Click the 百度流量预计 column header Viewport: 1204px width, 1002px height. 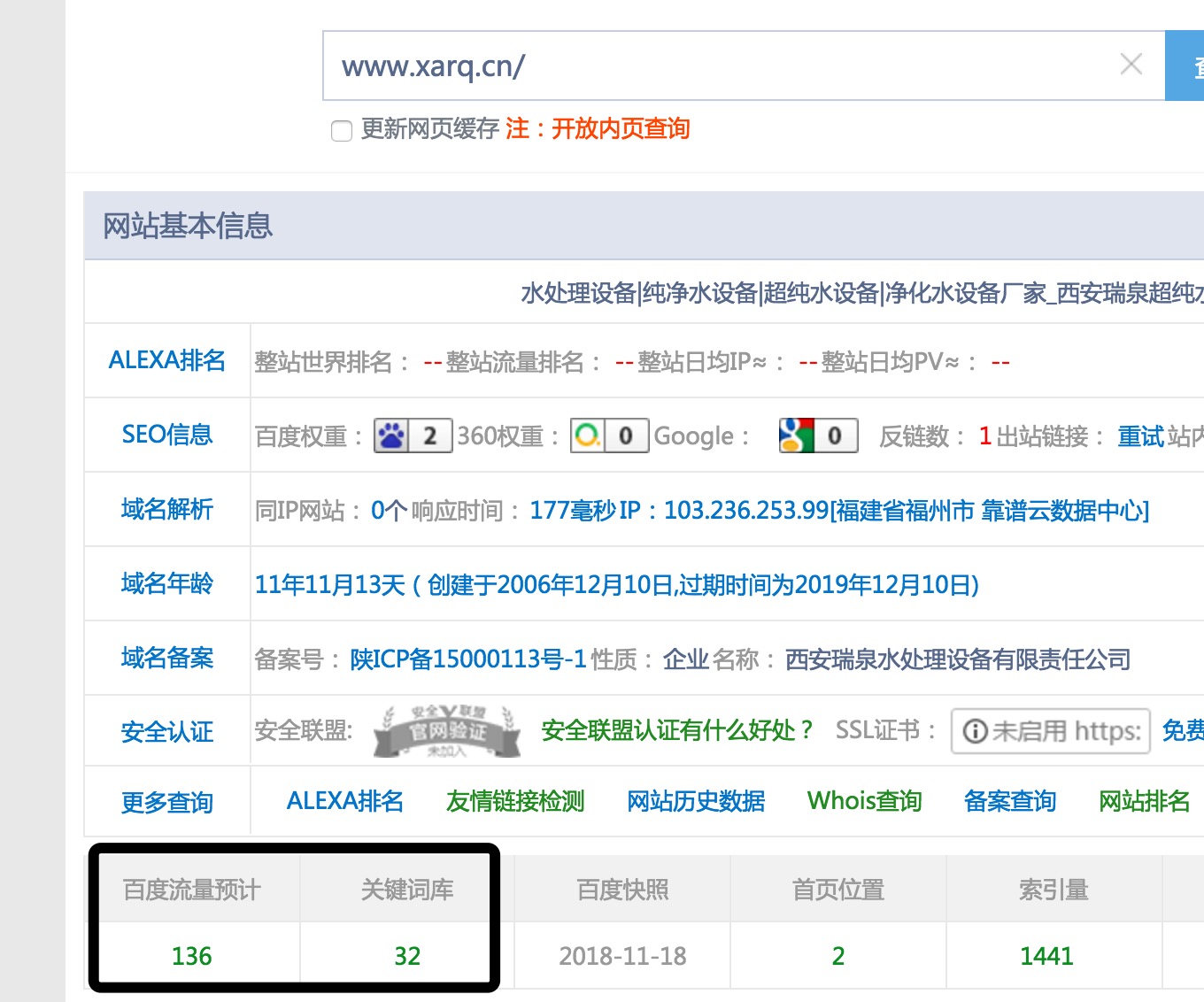point(192,890)
